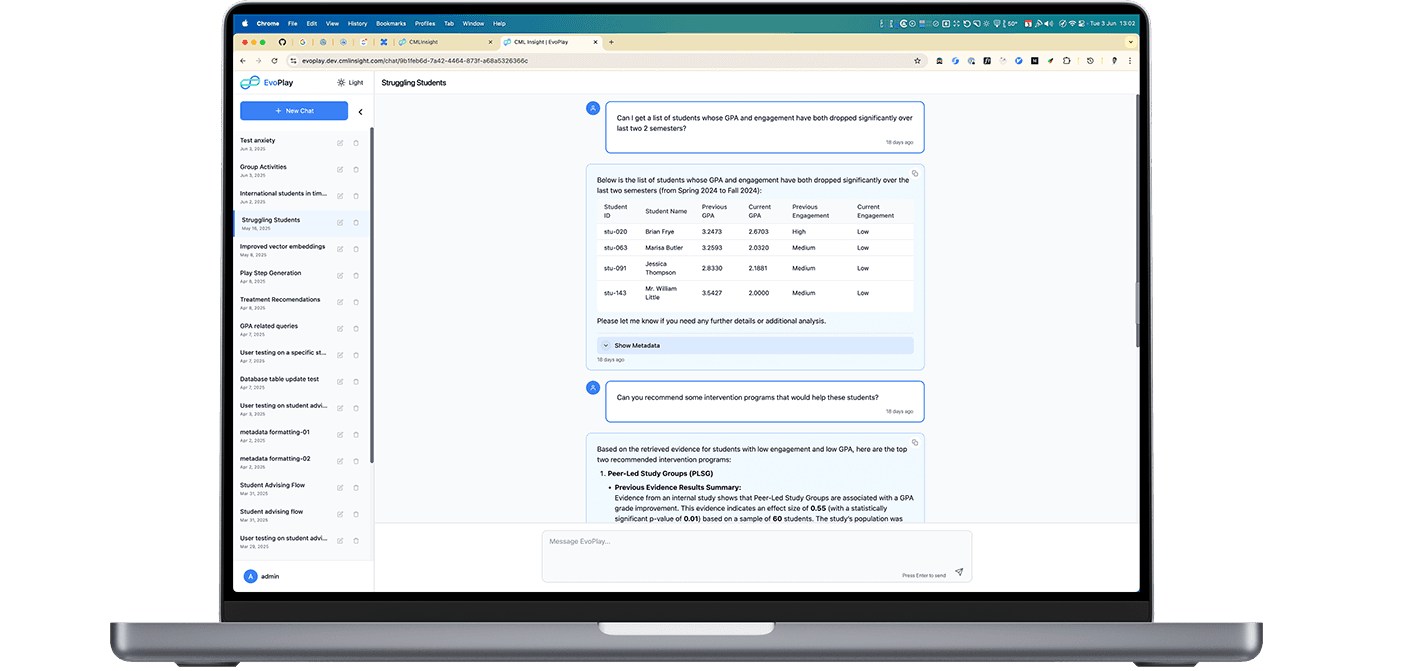The image size is (1401, 671).
Task: Open the Bookmarks menu
Action: coord(391,23)
